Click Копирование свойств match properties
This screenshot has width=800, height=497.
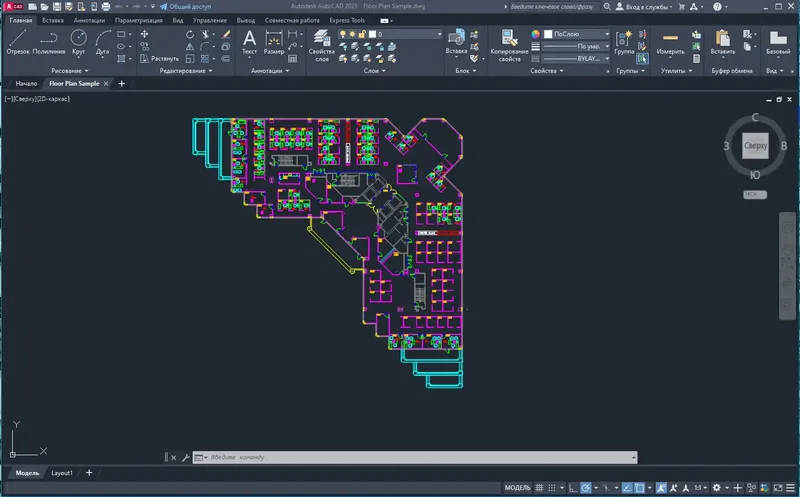pyautogui.click(x=509, y=46)
